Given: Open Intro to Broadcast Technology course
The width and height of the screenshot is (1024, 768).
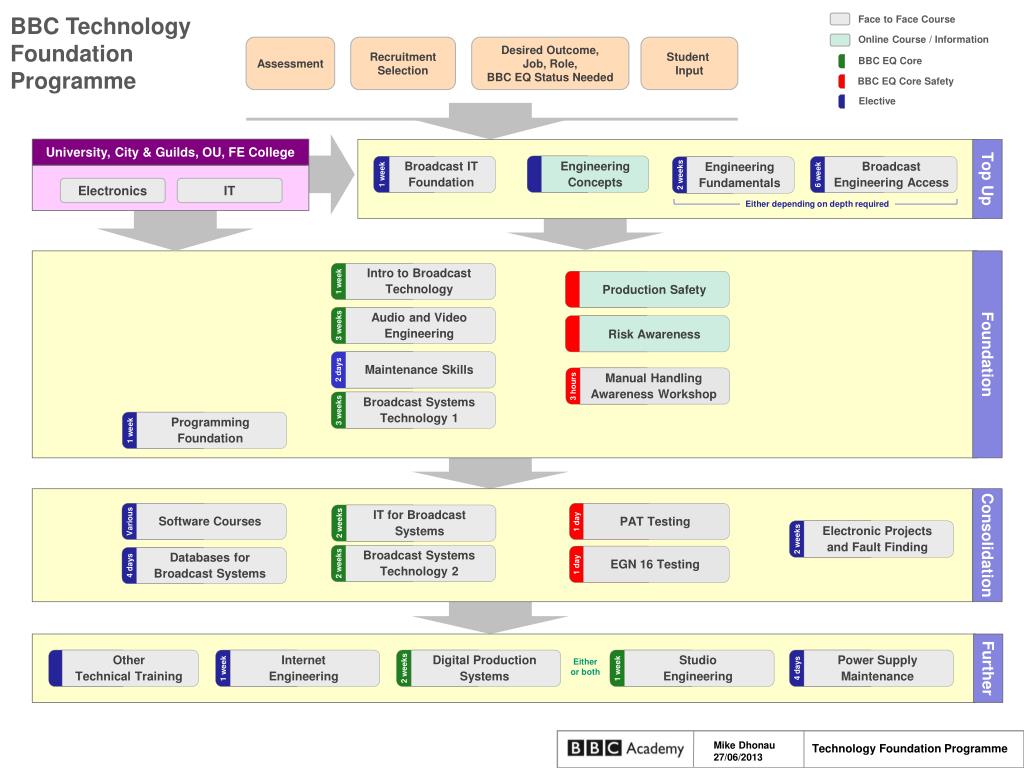Looking at the screenshot, I should point(413,281).
